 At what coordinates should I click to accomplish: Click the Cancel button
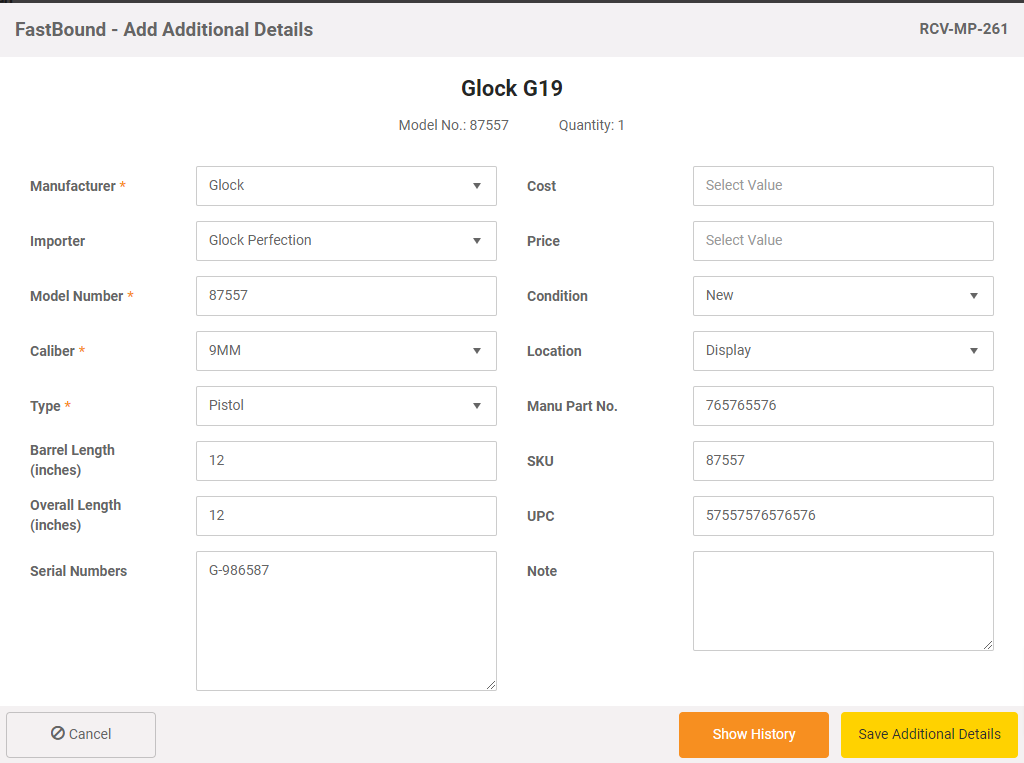(x=81, y=734)
